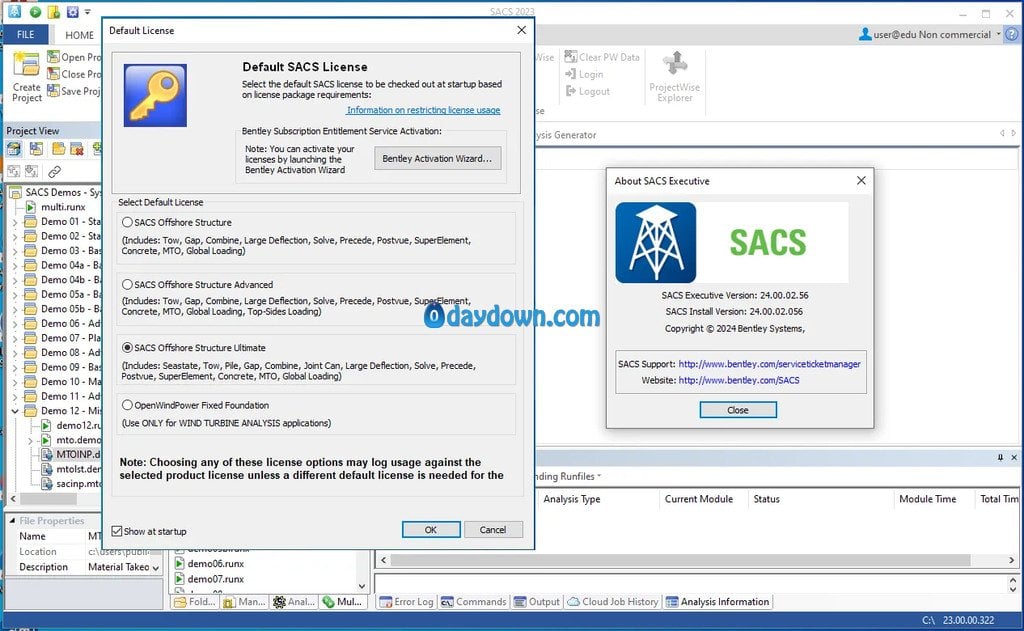Image resolution: width=1024 pixels, height=631 pixels.
Task: Expand the Demo 06 folder
Action: [x=14, y=323]
